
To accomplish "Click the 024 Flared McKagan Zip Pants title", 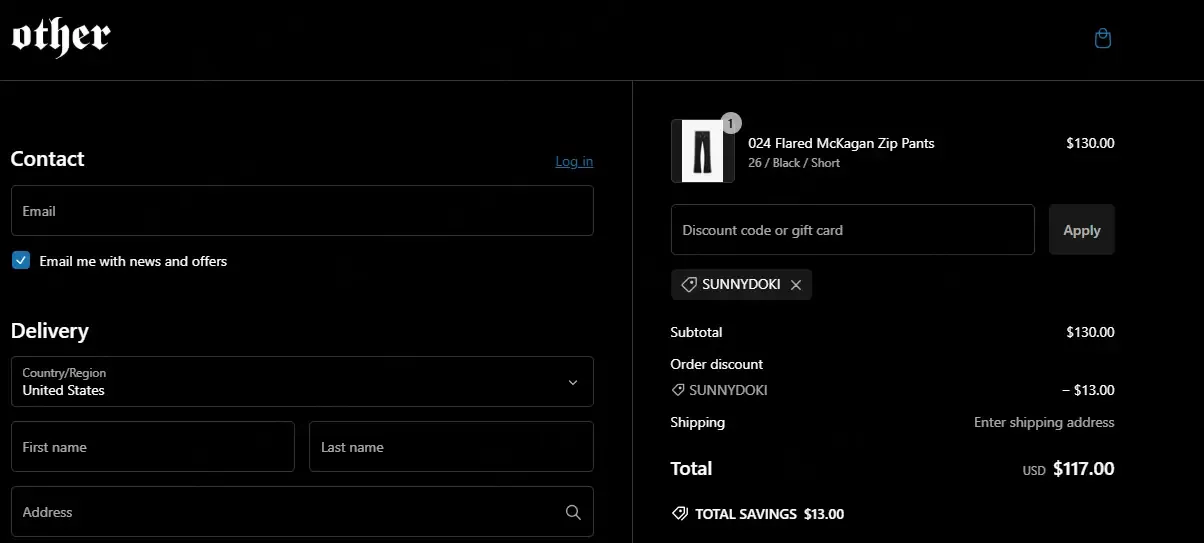I will [841, 143].
